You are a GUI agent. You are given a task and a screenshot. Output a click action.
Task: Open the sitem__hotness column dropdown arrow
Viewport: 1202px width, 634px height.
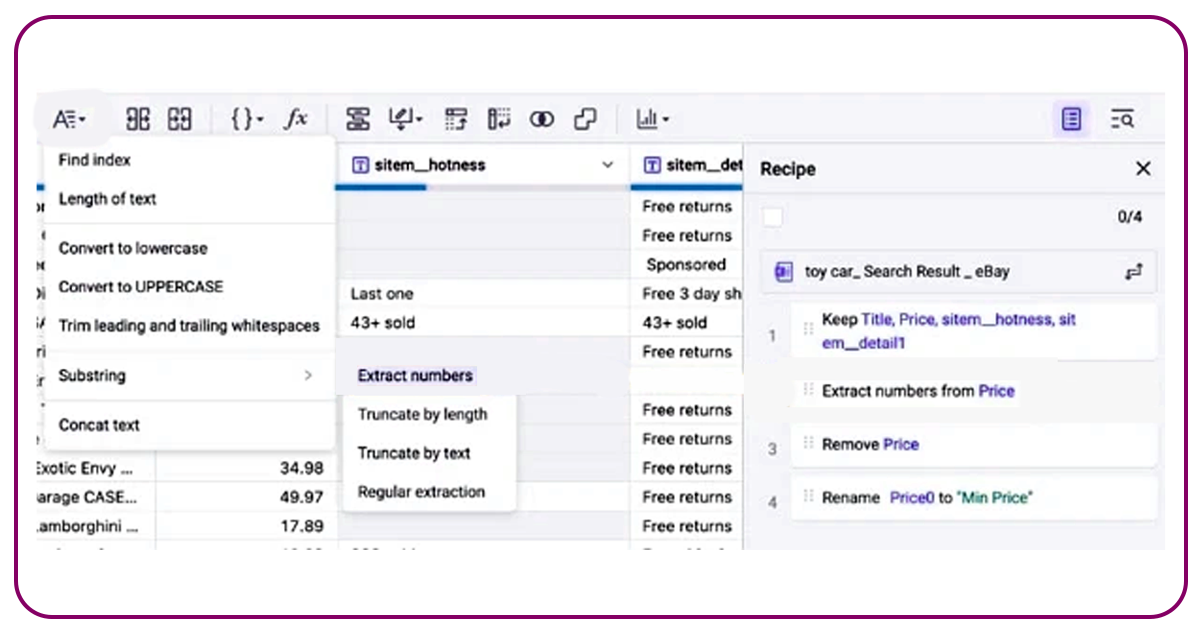pos(607,165)
